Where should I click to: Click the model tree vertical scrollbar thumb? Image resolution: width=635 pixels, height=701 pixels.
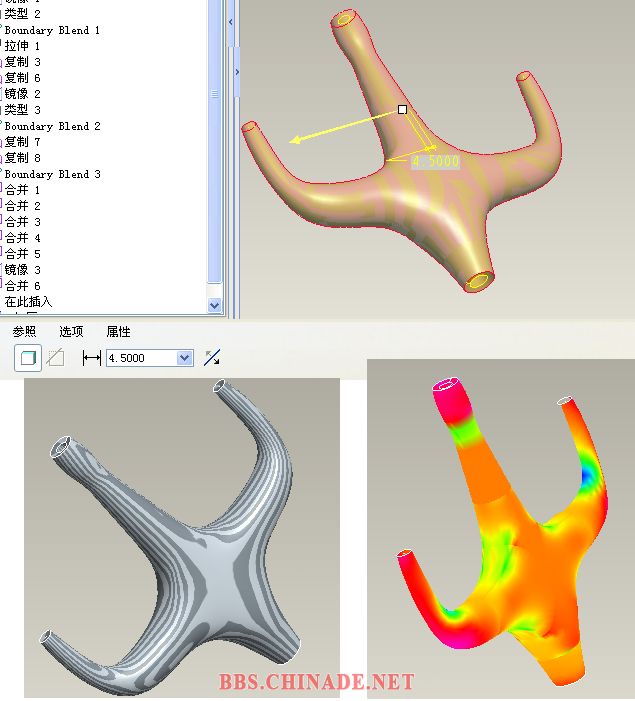coord(215,141)
